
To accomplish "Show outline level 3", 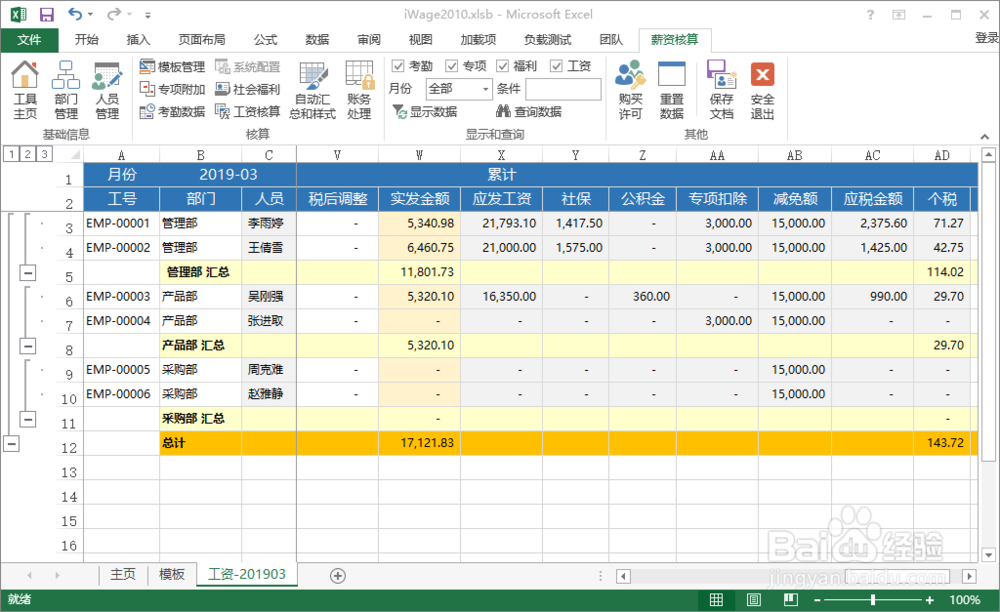I will 44,154.
